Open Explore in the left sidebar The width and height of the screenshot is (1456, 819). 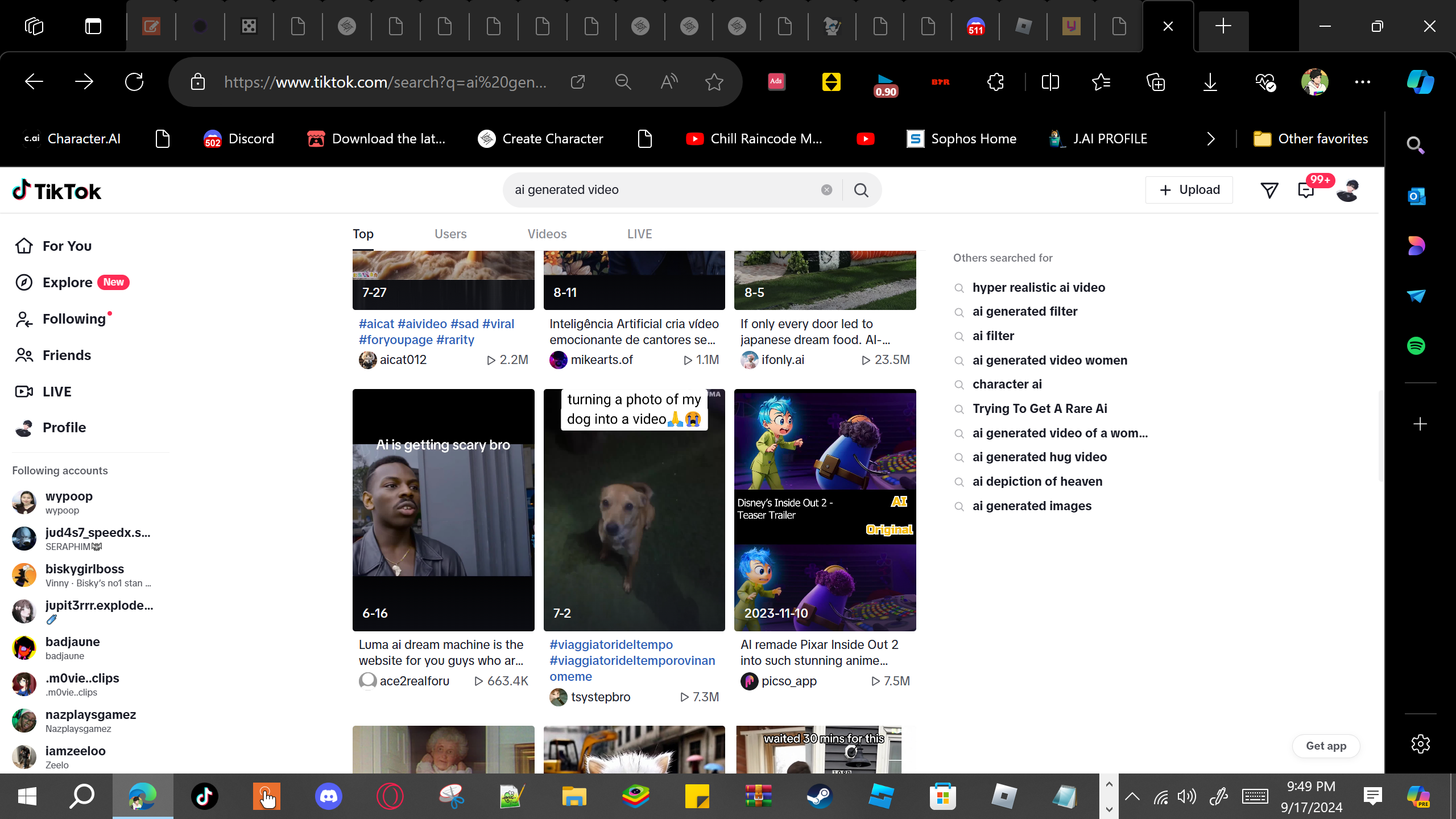(x=67, y=283)
